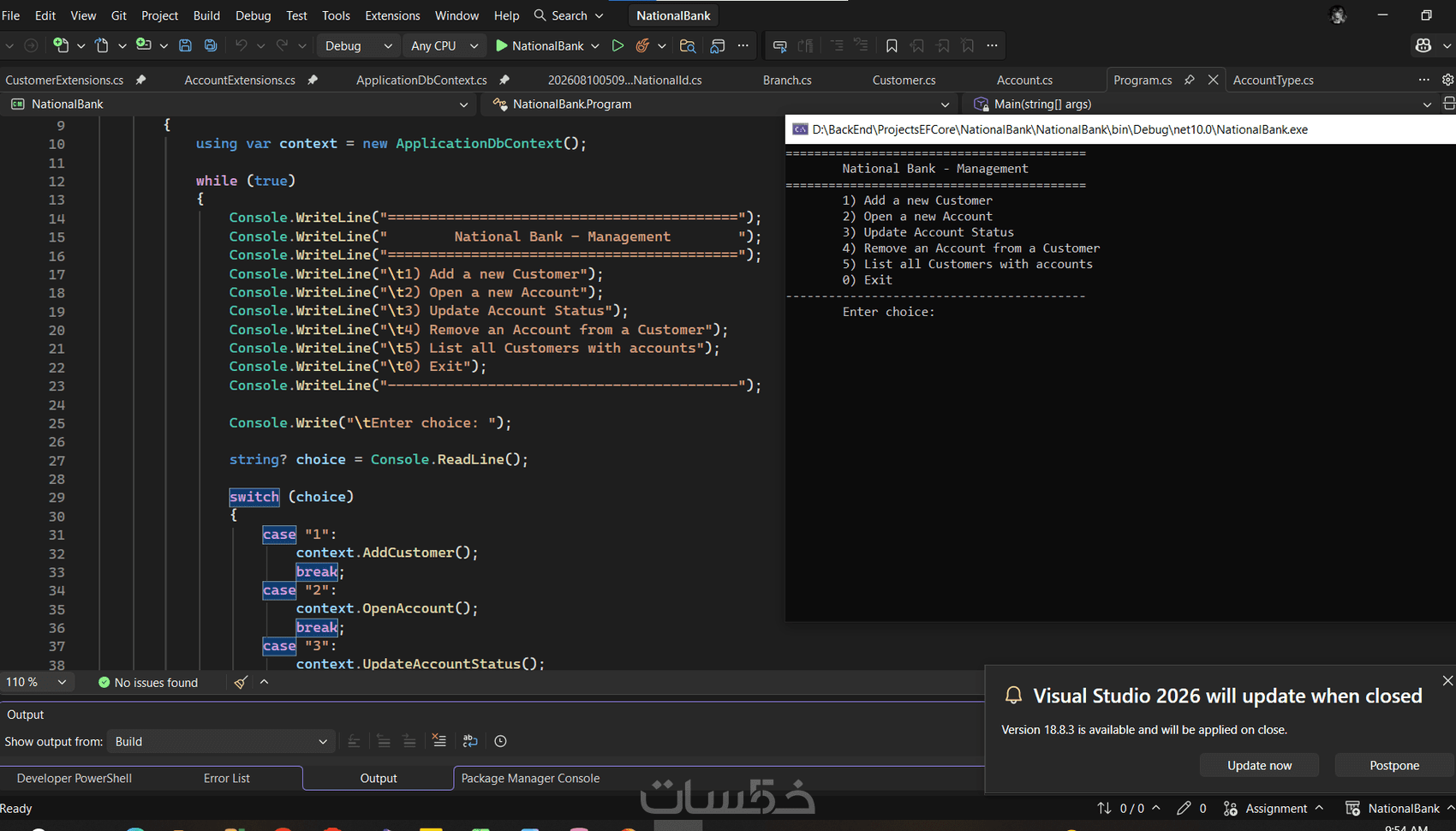
Task: Open the NationalBank project navigation dropdown
Action: tap(240, 104)
